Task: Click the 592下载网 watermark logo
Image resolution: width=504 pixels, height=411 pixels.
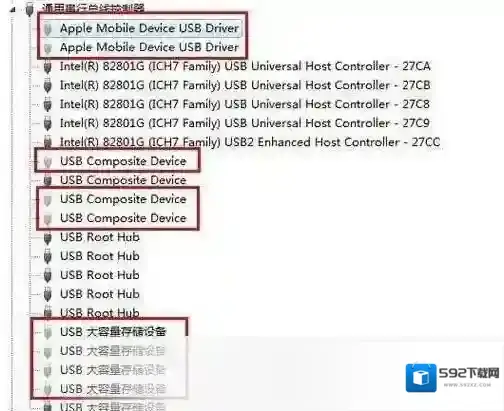Action: point(452,377)
